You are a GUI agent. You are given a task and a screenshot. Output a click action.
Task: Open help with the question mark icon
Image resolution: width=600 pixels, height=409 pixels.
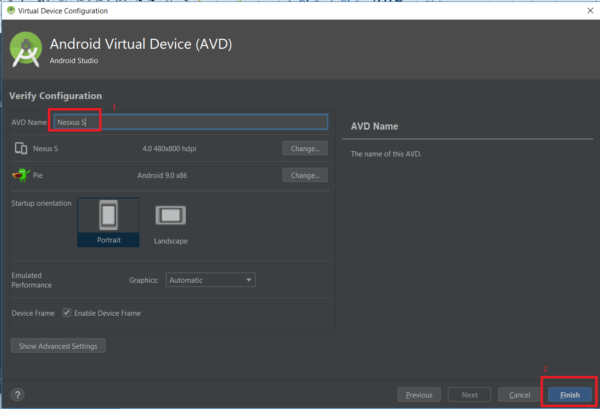pos(18,394)
